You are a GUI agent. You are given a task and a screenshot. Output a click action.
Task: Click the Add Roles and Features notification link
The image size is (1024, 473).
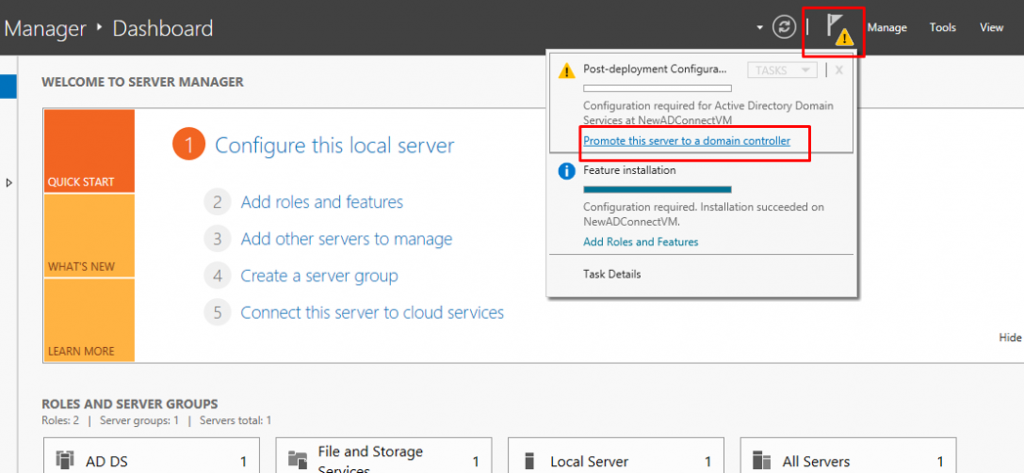click(x=640, y=242)
